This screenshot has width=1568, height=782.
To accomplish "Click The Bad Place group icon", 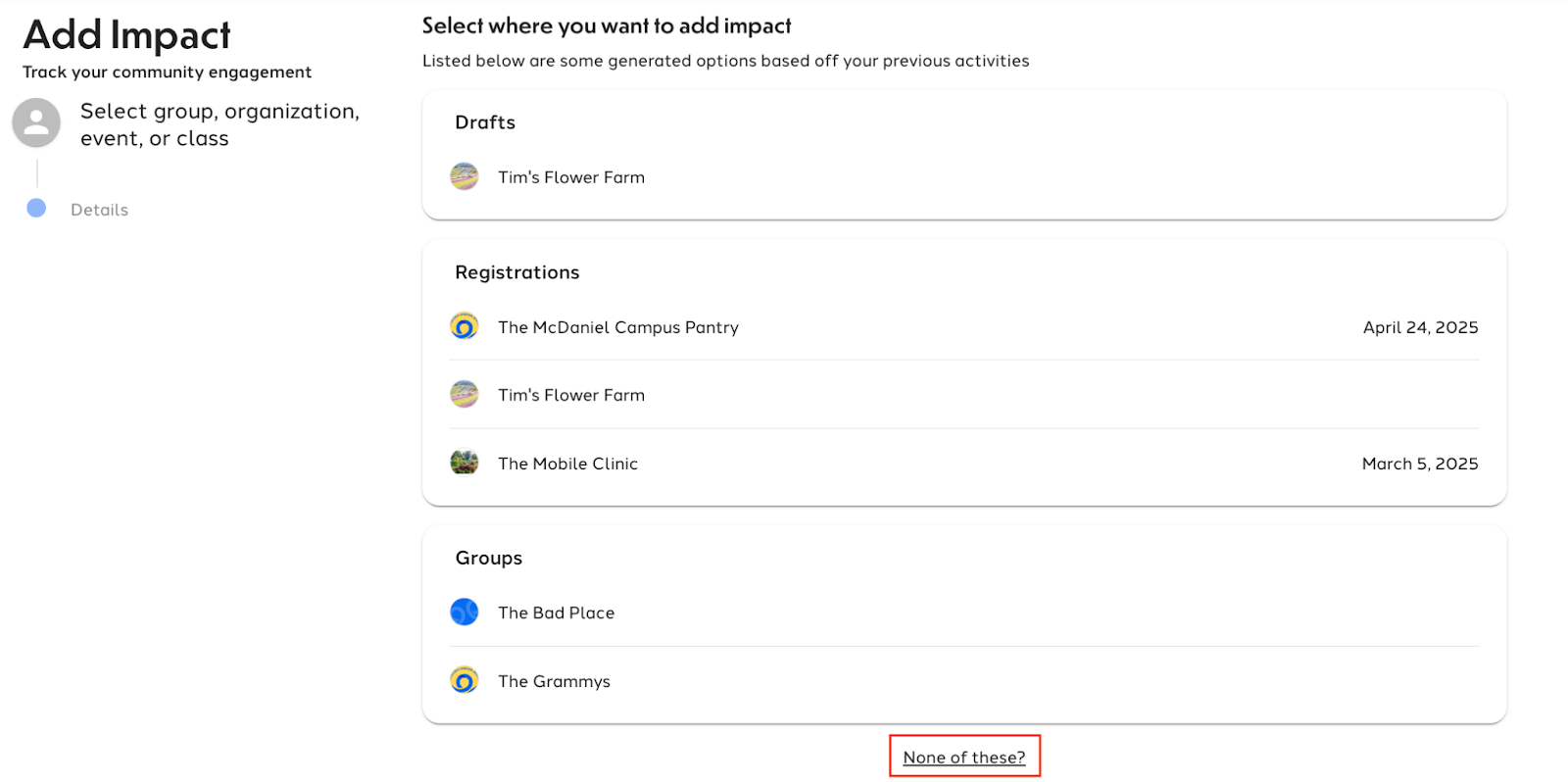I will pos(465,611).
